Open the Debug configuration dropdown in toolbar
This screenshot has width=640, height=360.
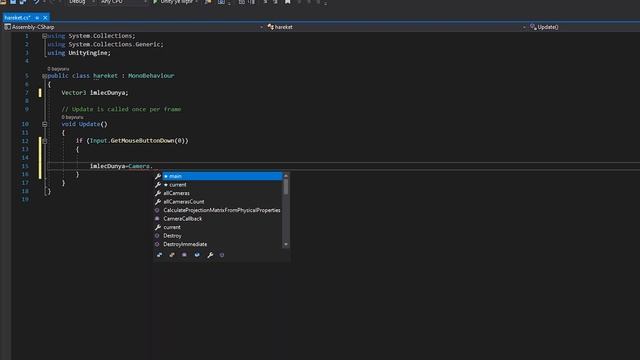point(81,2)
